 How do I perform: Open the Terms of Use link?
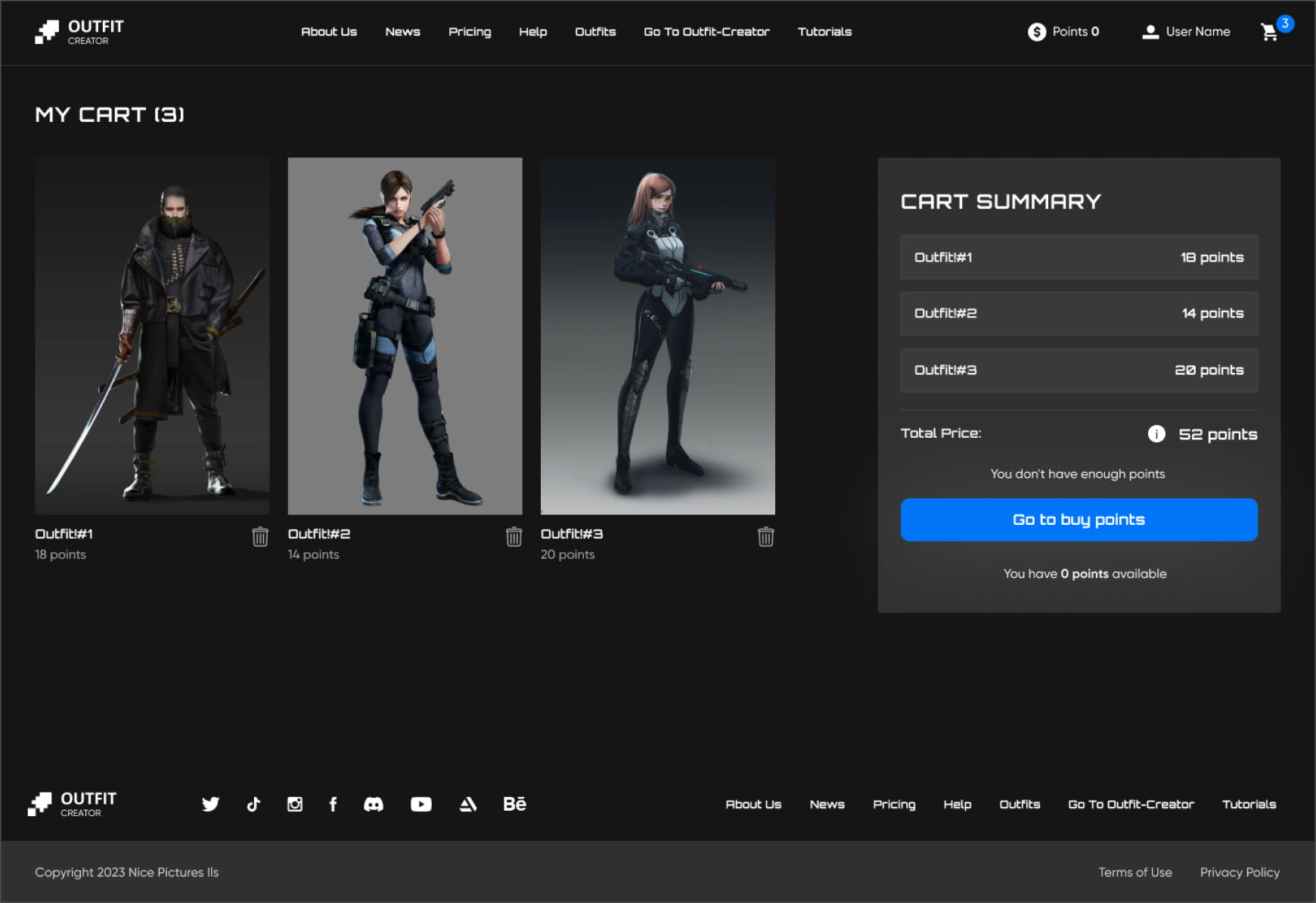click(x=1134, y=872)
